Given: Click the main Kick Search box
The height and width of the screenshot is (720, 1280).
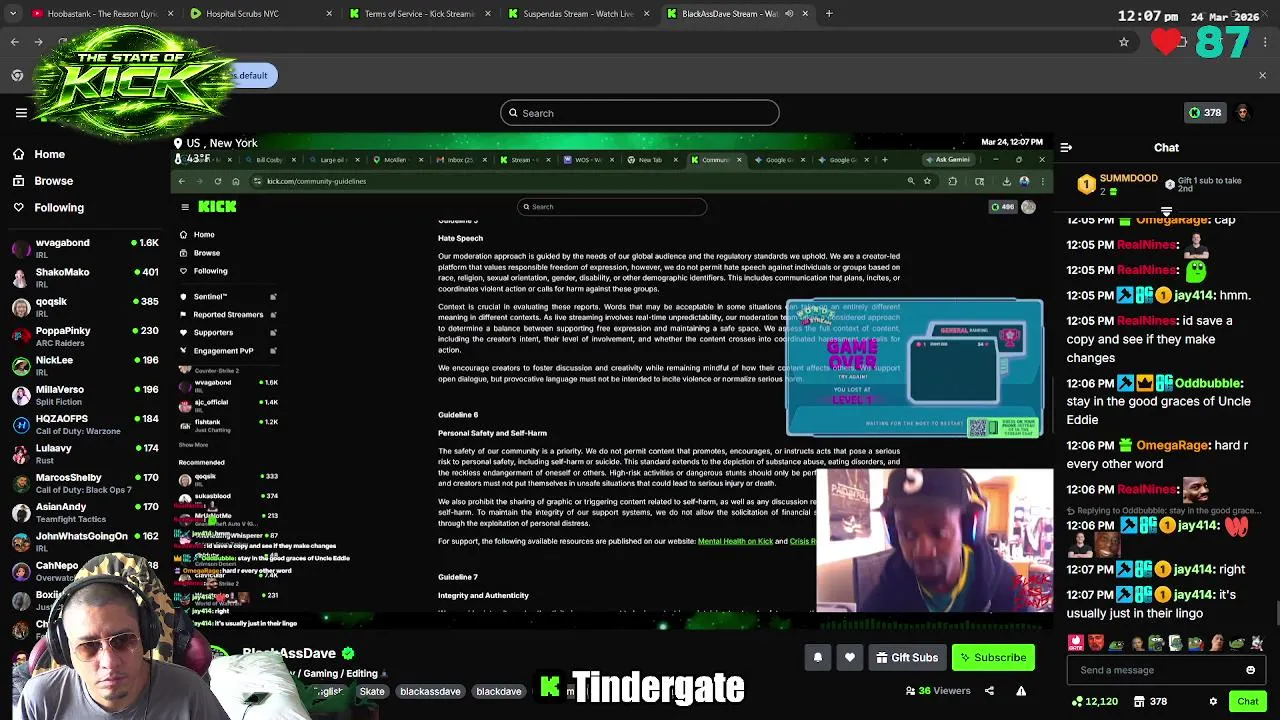Looking at the screenshot, I should click(640, 113).
